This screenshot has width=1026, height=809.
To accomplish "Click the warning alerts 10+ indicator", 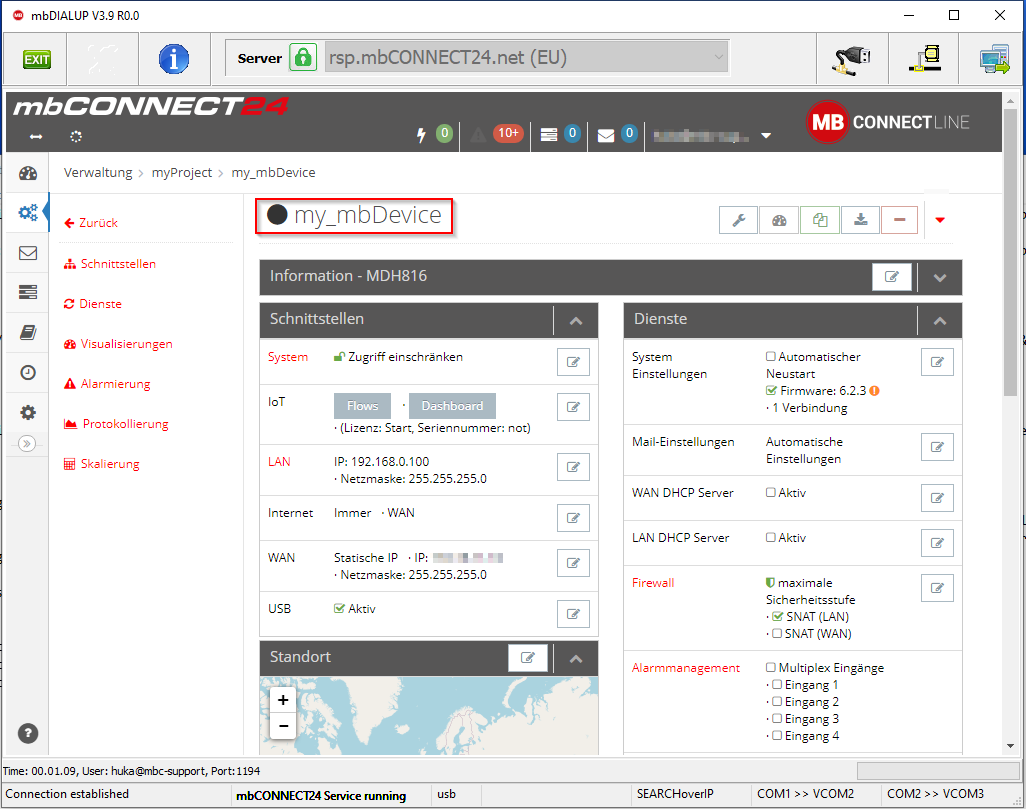I will pyautogui.click(x=508, y=134).
